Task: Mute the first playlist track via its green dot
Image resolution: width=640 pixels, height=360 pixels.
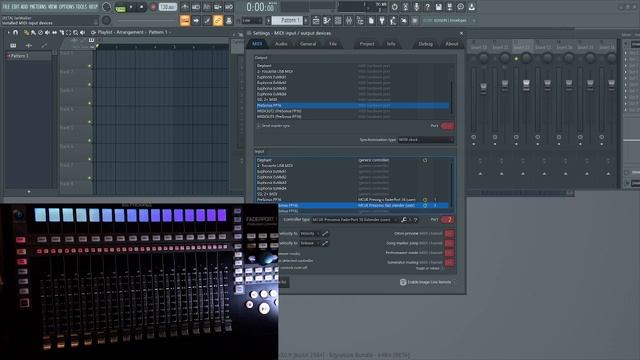Action: (89, 66)
